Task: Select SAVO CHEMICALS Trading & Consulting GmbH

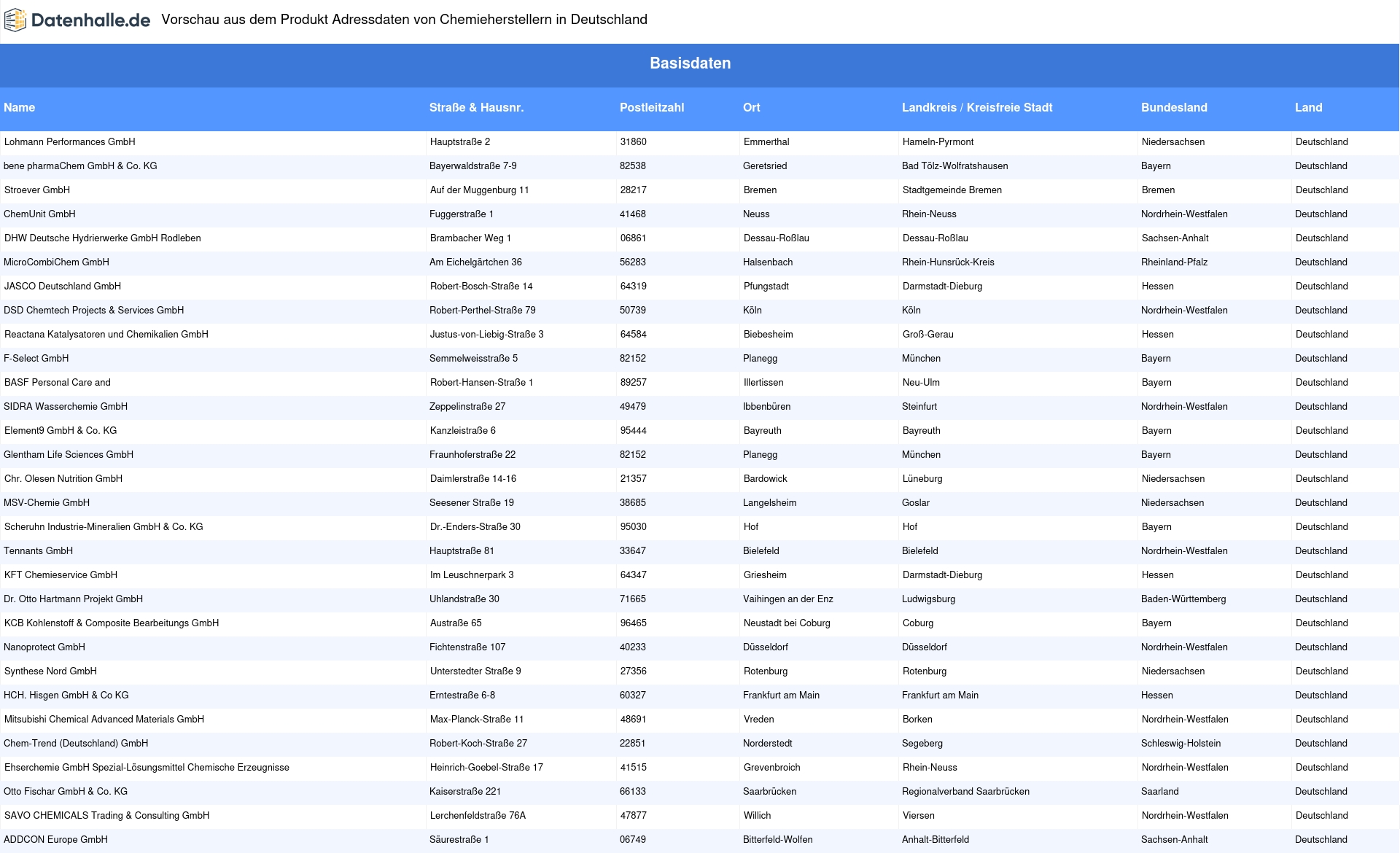Action: click(x=107, y=816)
